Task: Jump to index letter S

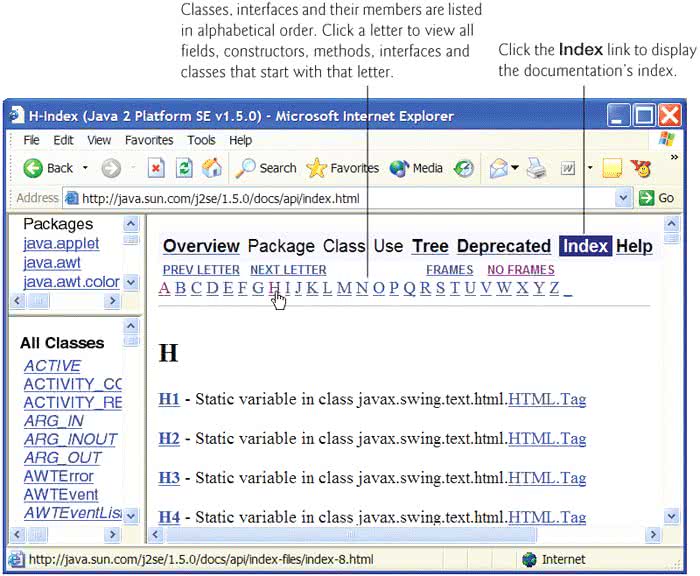Action: coord(440,288)
